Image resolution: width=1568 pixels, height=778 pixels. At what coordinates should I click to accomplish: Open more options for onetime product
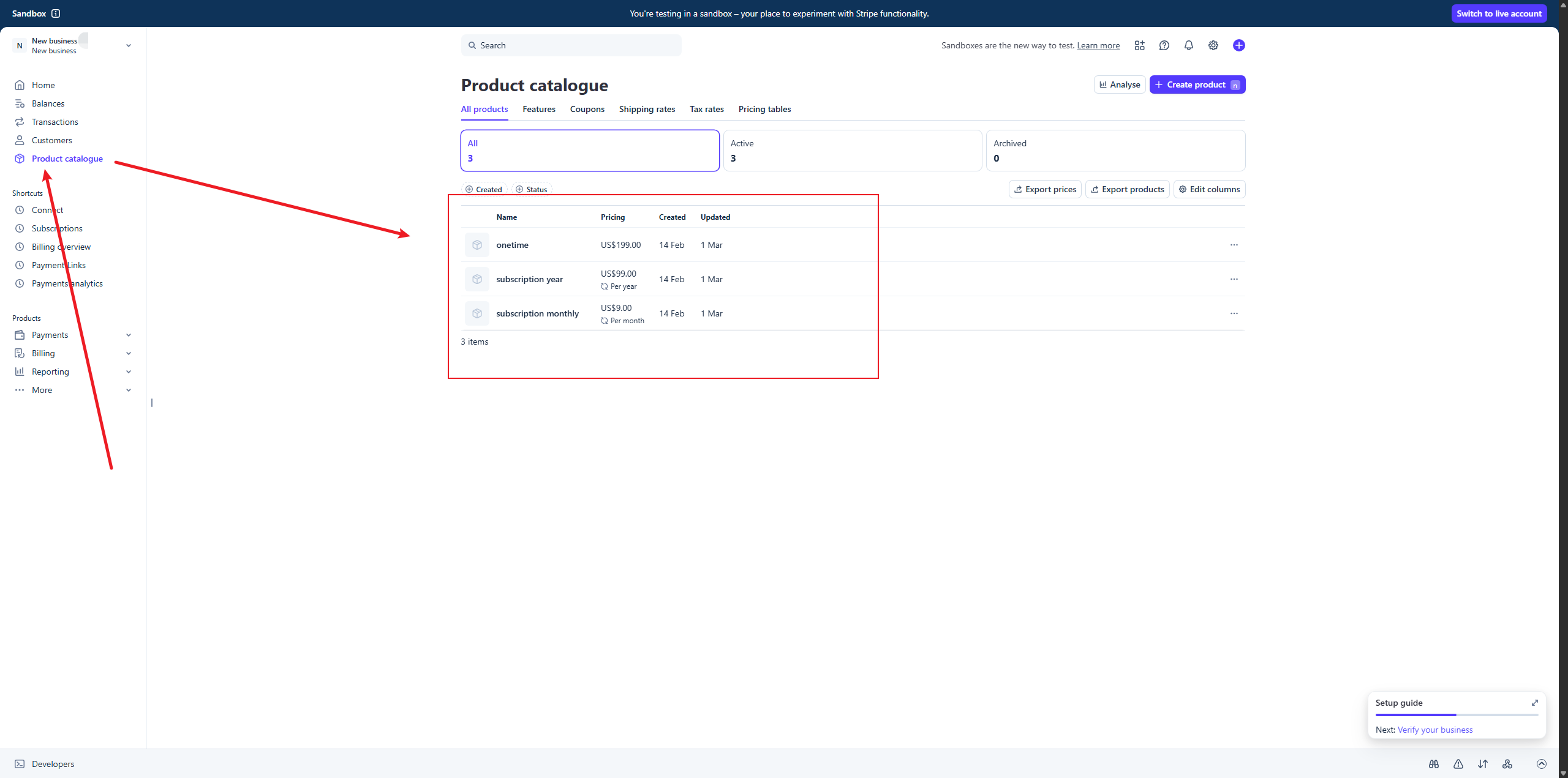click(x=1234, y=245)
